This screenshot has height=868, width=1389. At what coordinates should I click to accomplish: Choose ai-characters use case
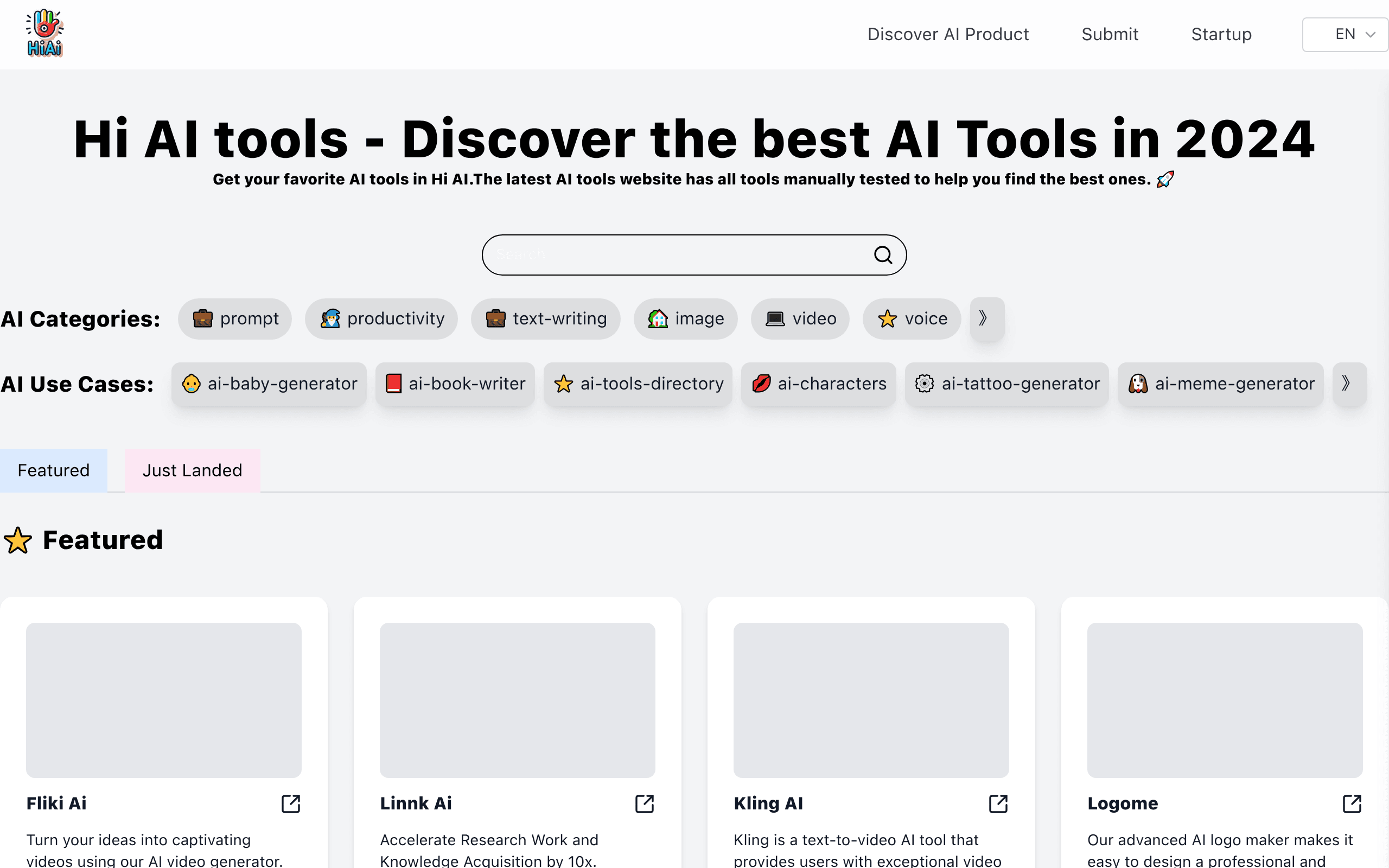pos(818,384)
